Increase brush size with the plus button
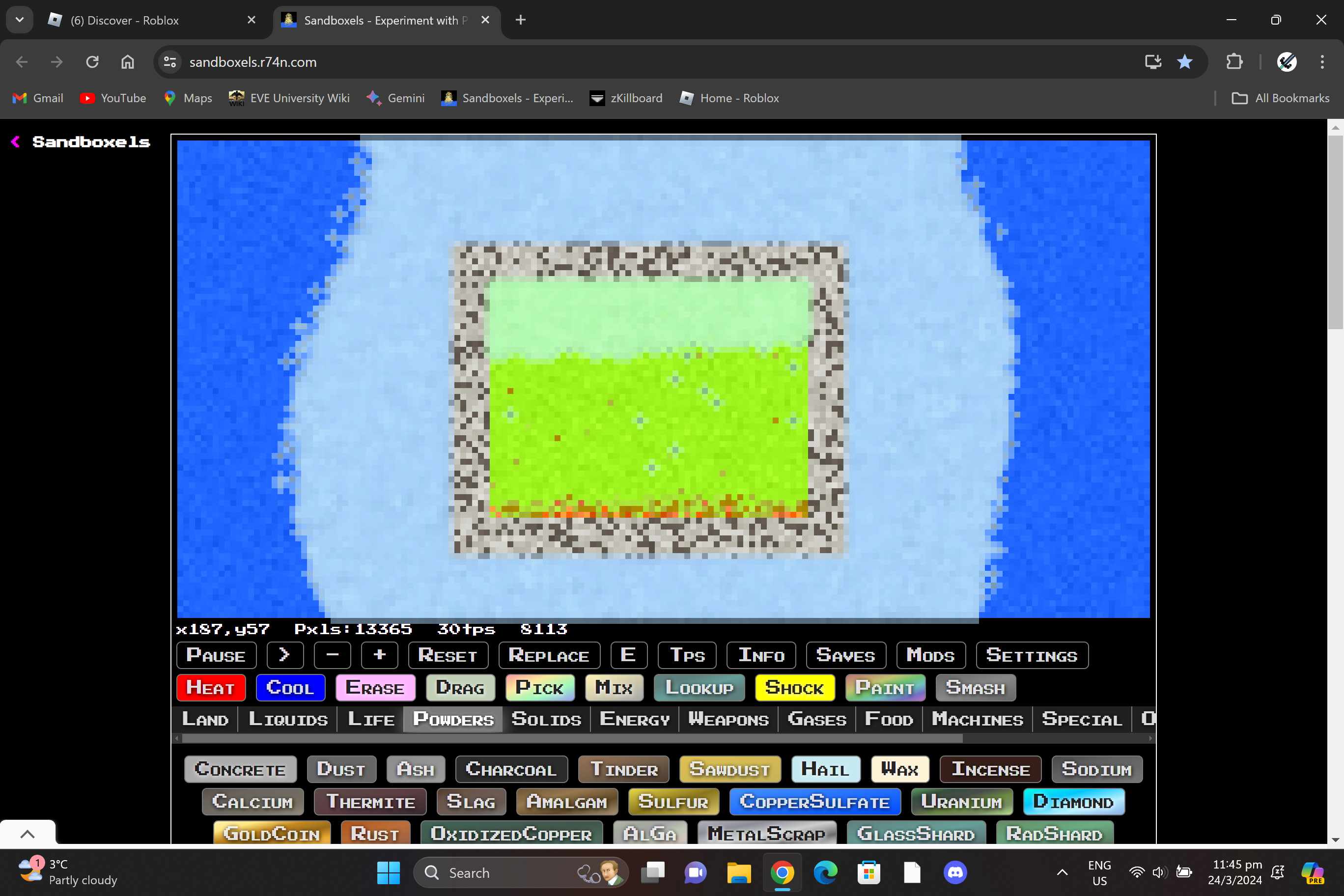 click(x=379, y=655)
